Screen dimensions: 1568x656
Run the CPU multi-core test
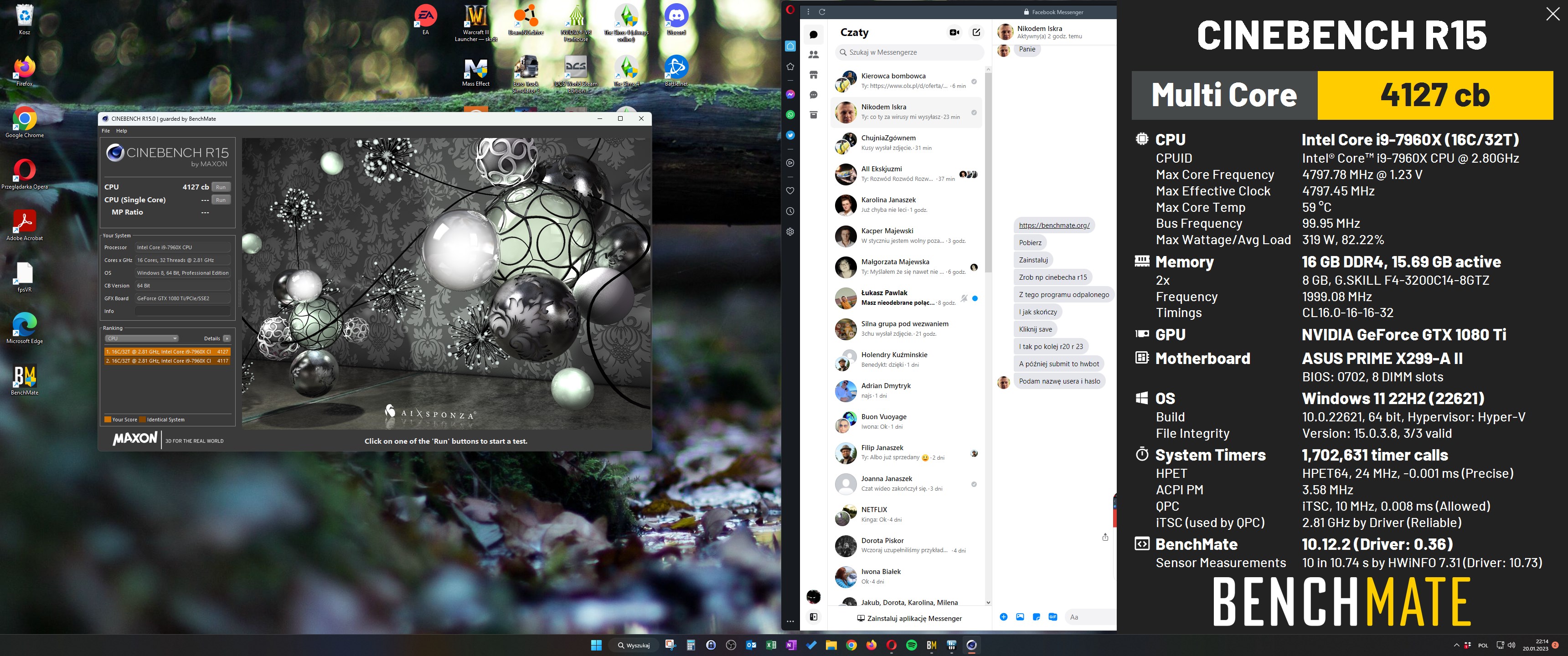pos(221,187)
